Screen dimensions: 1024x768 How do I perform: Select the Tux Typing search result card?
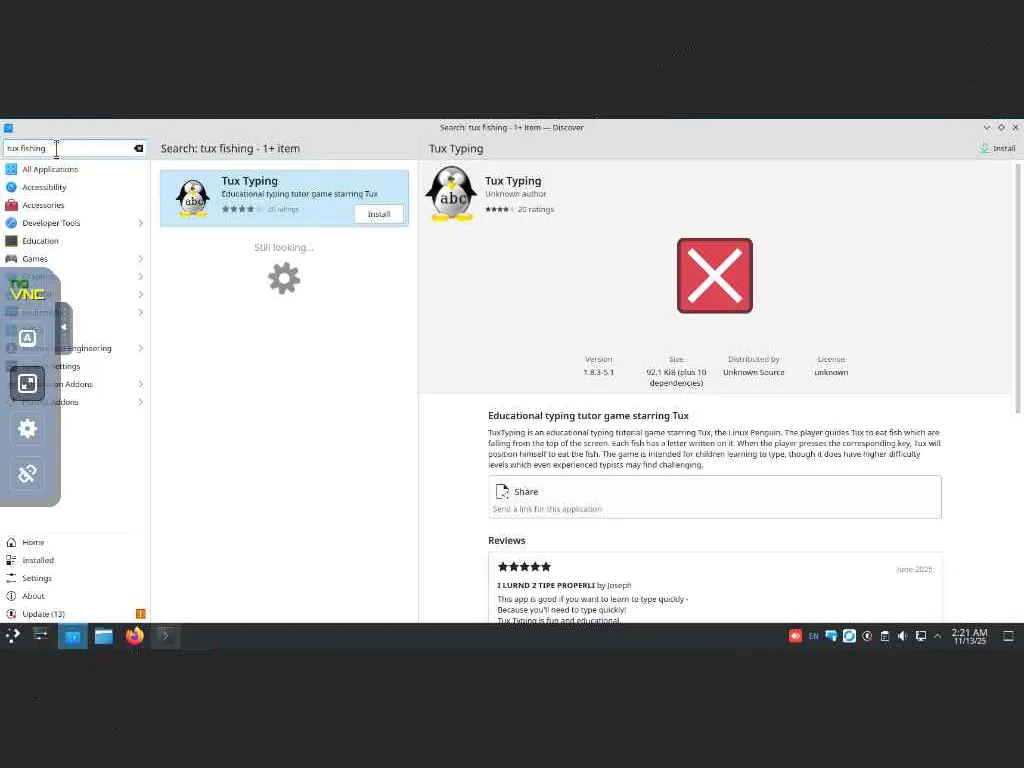284,198
